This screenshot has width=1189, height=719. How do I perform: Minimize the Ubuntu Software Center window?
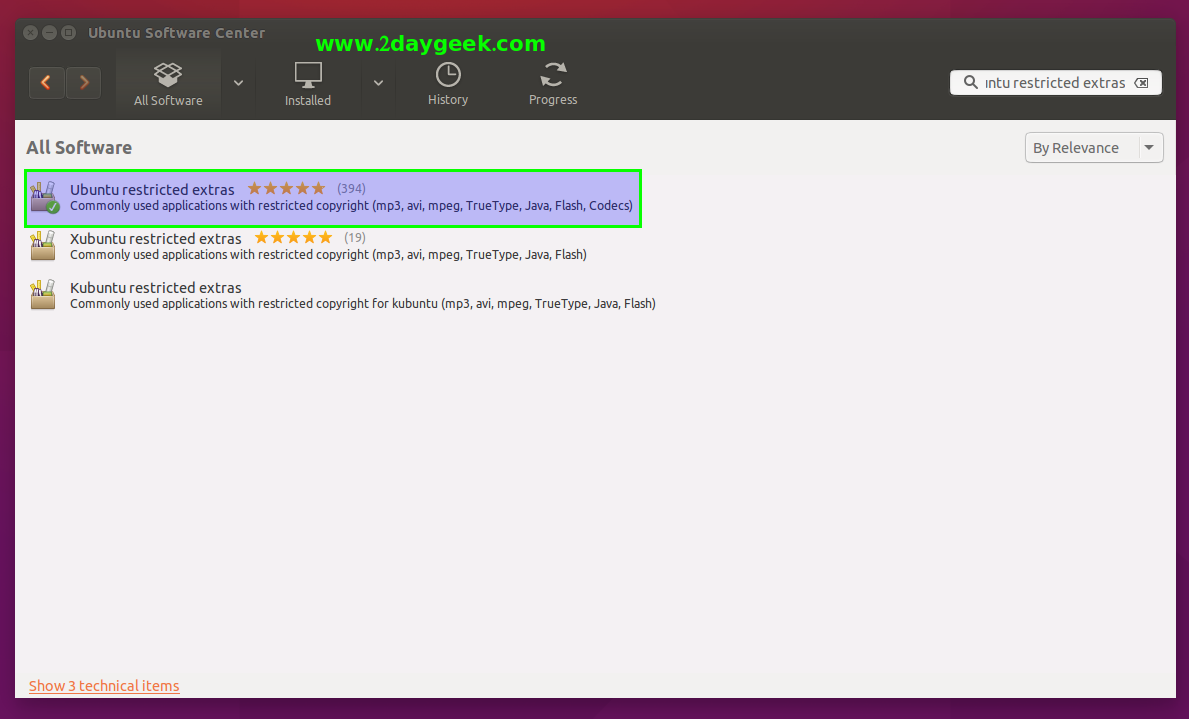(49, 33)
